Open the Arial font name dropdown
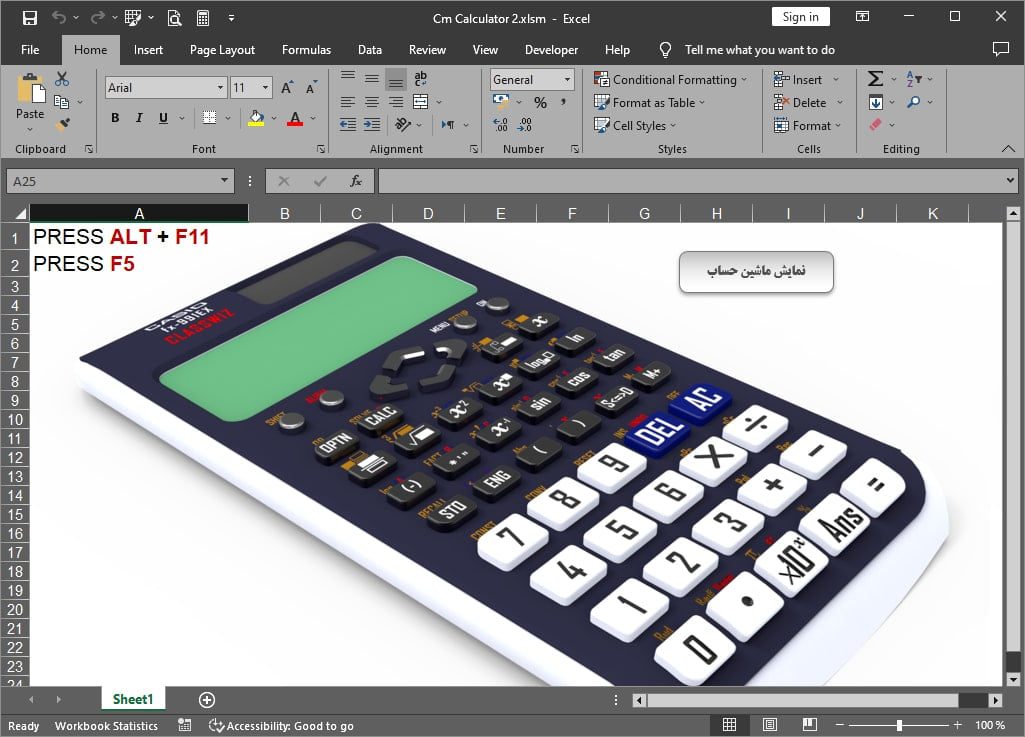The height and width of the screenshot is (737, 1025). (x=220, y=88)
